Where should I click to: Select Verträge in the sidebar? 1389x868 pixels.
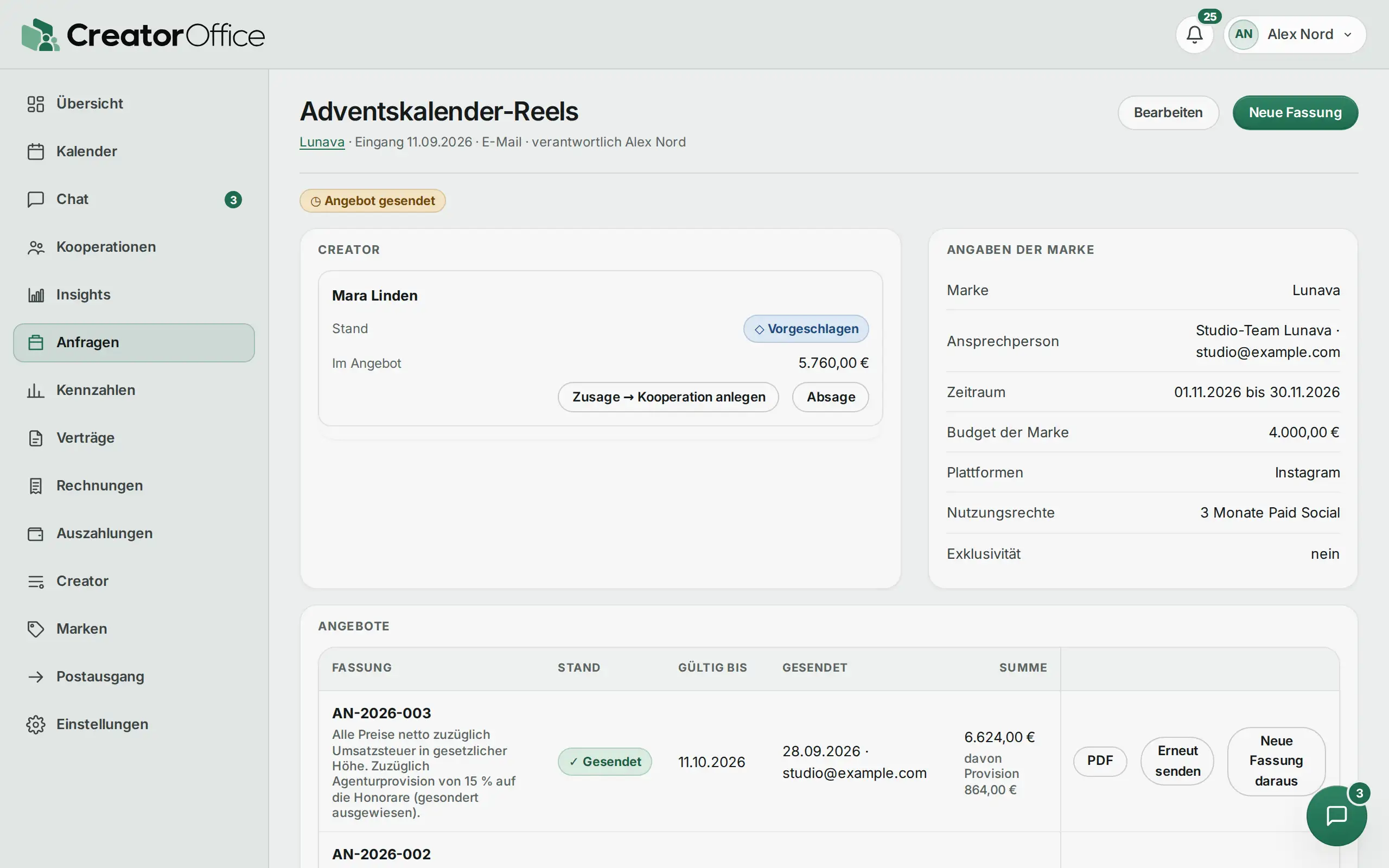point(133,438)
